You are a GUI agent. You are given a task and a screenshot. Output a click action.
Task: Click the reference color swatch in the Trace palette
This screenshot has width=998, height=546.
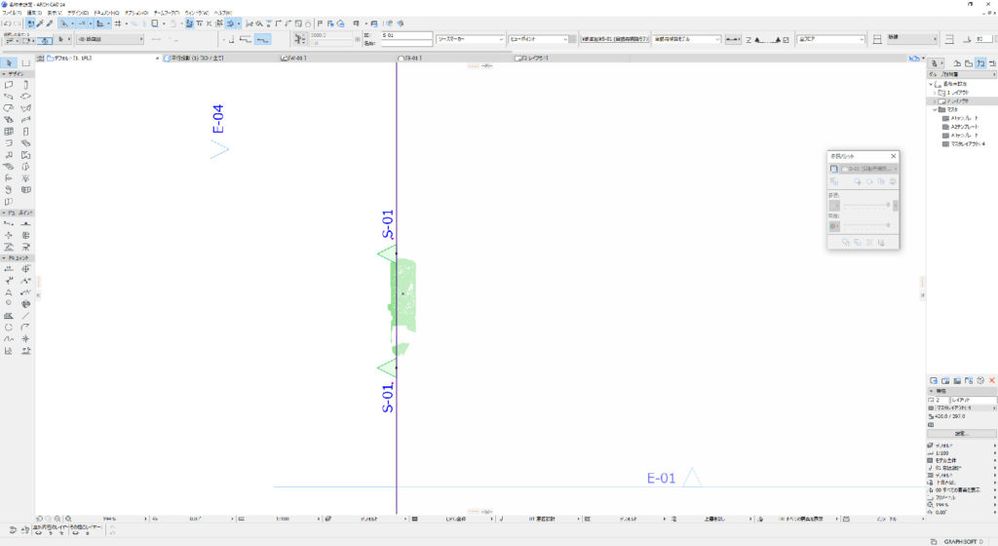pos(834,205)
